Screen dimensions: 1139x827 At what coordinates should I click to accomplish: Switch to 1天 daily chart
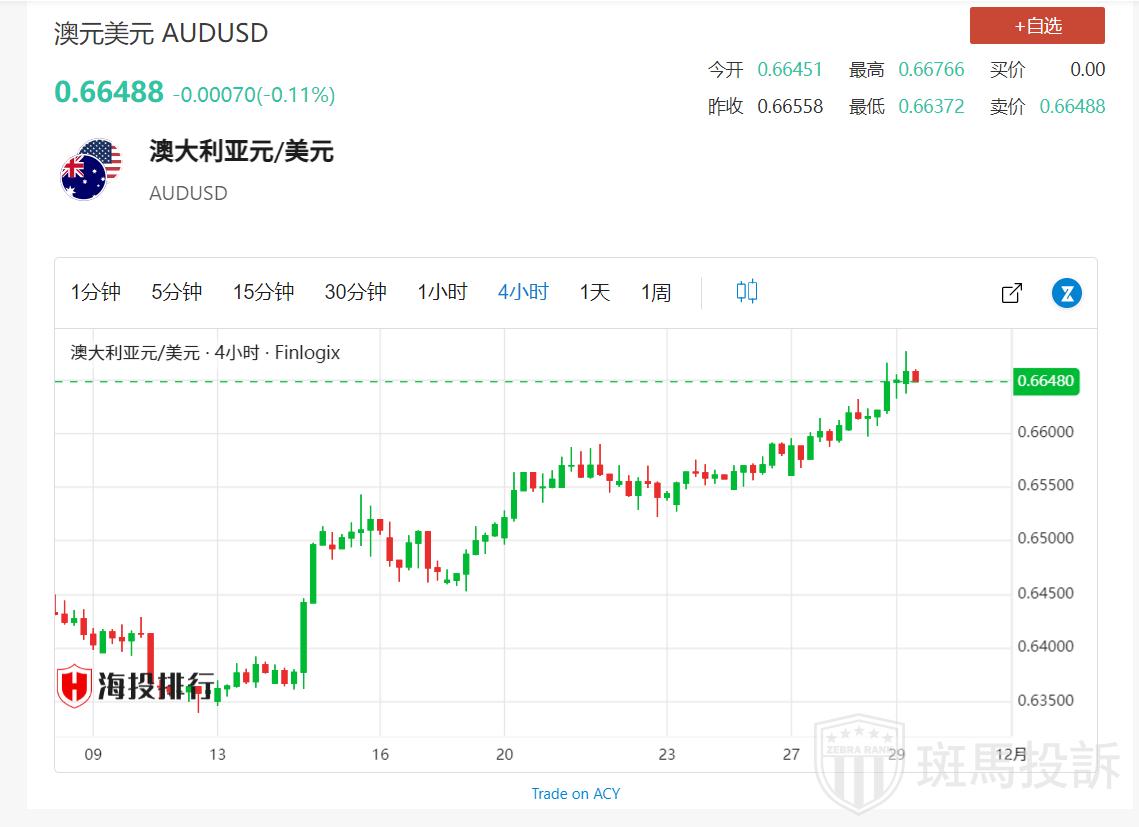[594, 292]
